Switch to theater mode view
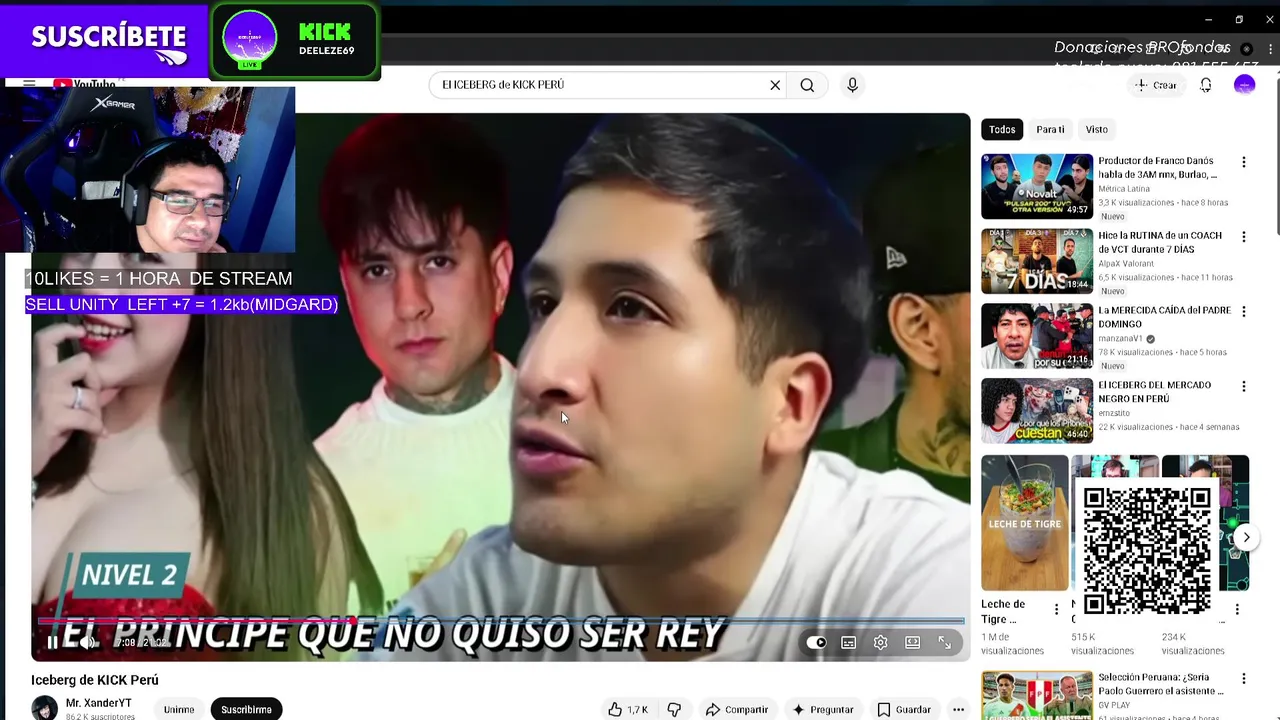1280x720 pixels. point(912,643)
